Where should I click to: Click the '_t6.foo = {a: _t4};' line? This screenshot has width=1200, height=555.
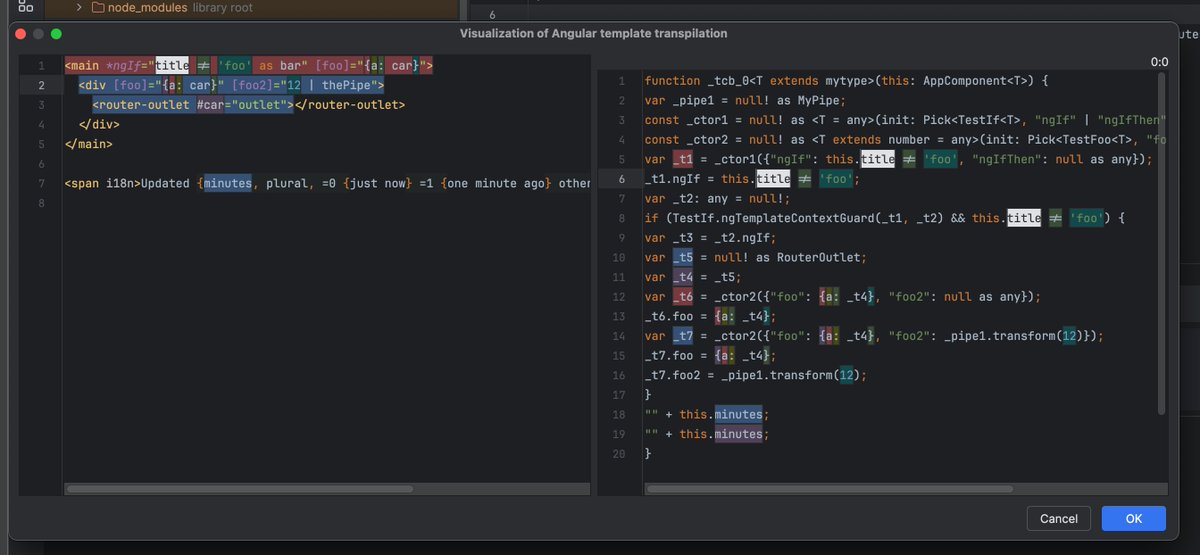[x=710, y=316]
